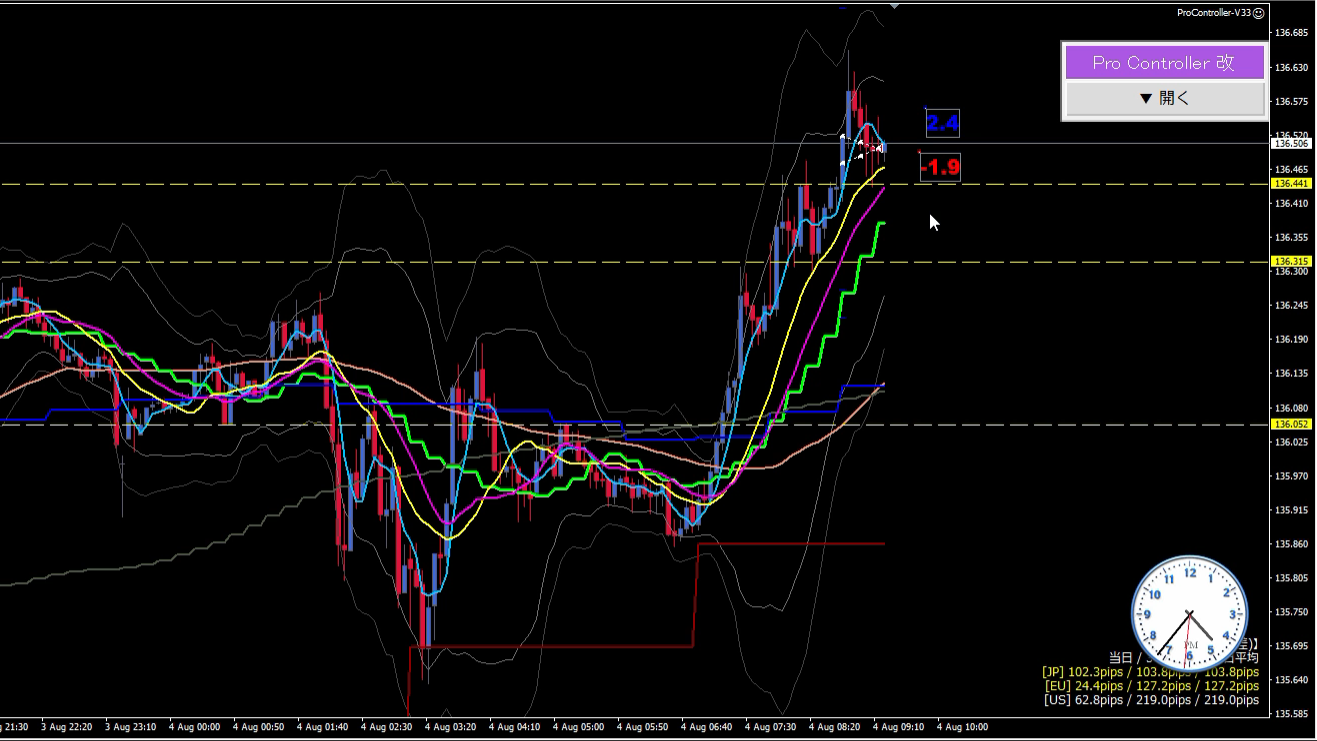
Task: Click the current price label 136.506
Action: [1290, 143]
